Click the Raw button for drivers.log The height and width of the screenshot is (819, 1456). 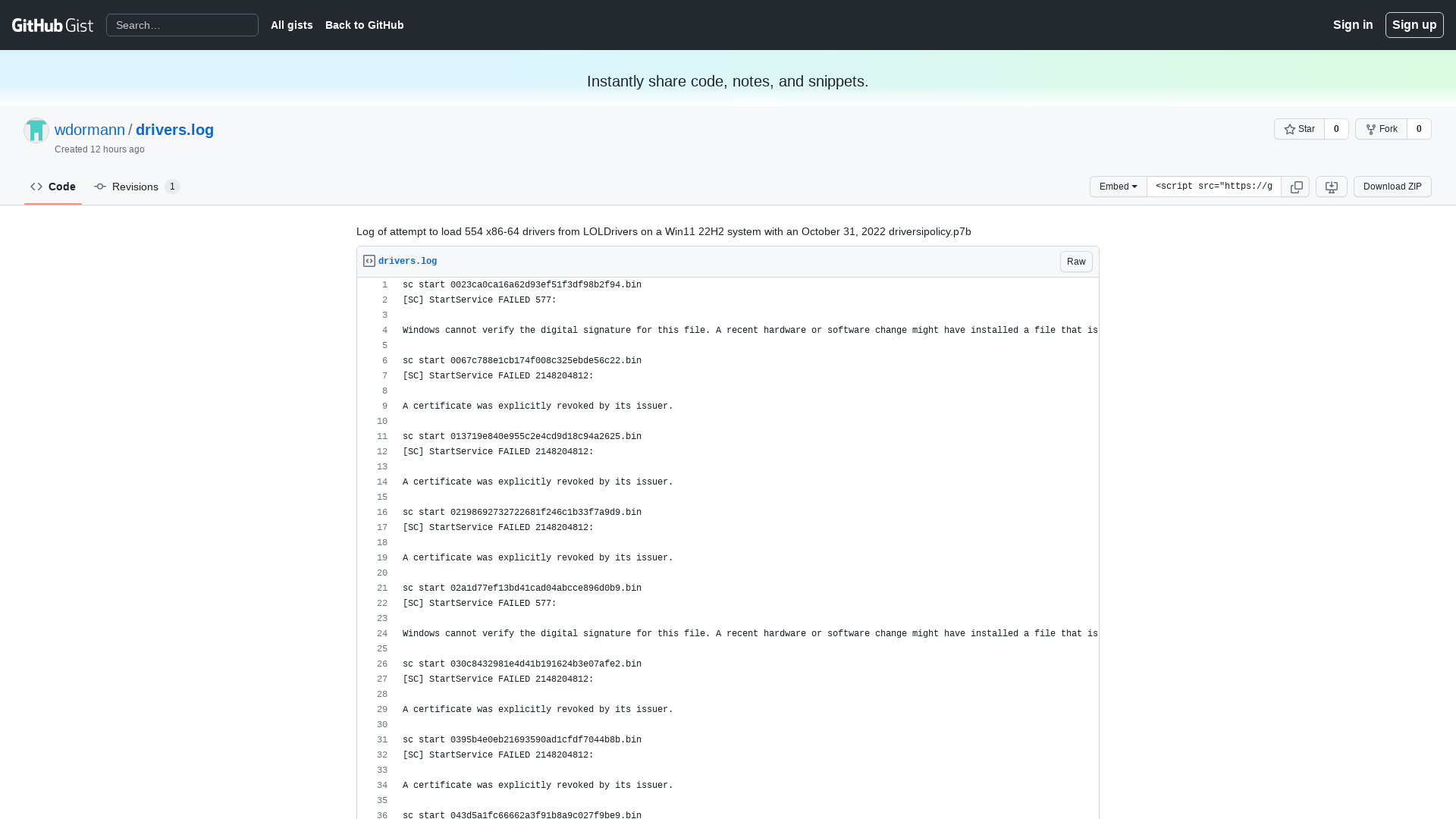coord(1076,261)
